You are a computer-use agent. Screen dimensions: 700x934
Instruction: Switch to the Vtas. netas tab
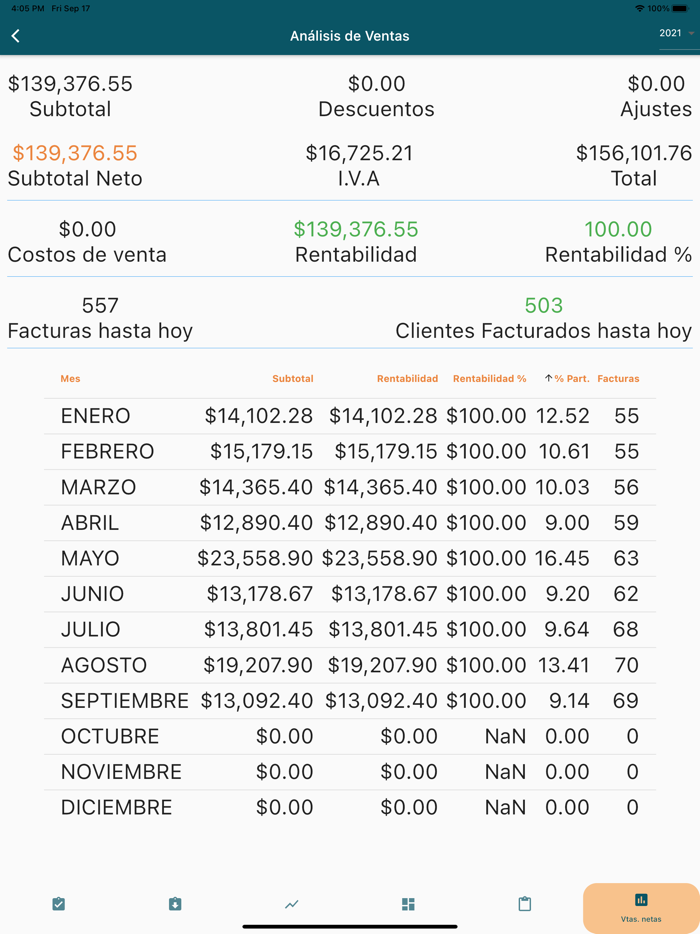(640, 908)
